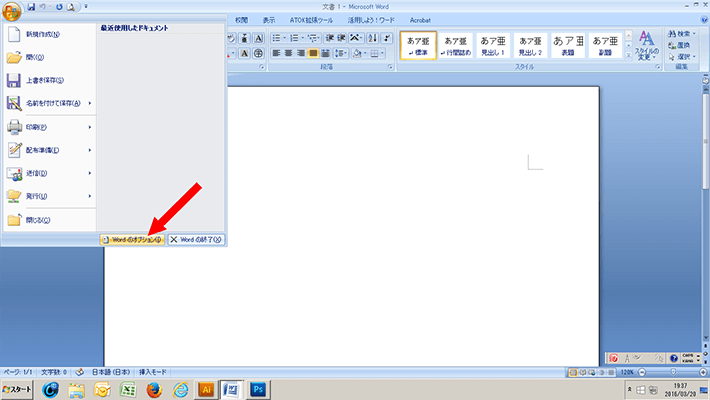This screenshot has height=400, width=710.
Task: Click the round Office button
Action: click(12, 9)
